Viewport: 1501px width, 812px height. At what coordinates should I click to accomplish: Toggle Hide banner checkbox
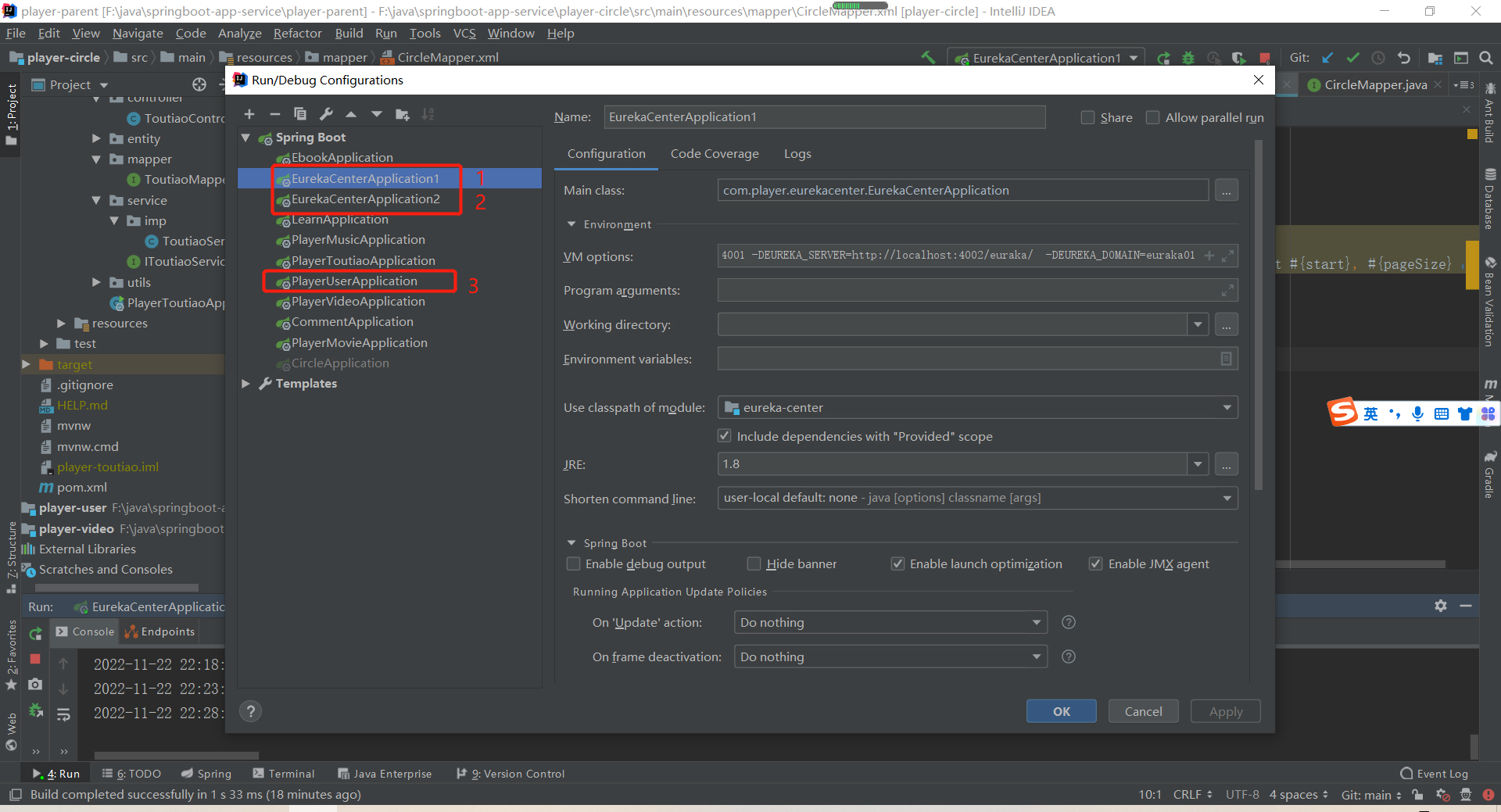754,563
